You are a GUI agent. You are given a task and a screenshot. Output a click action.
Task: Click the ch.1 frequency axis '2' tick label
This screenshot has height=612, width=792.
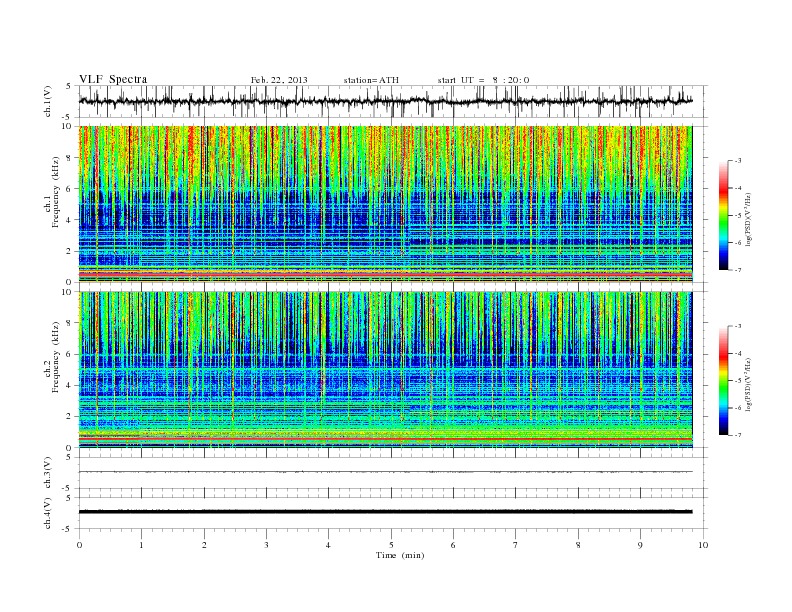[x=69, y=251]
